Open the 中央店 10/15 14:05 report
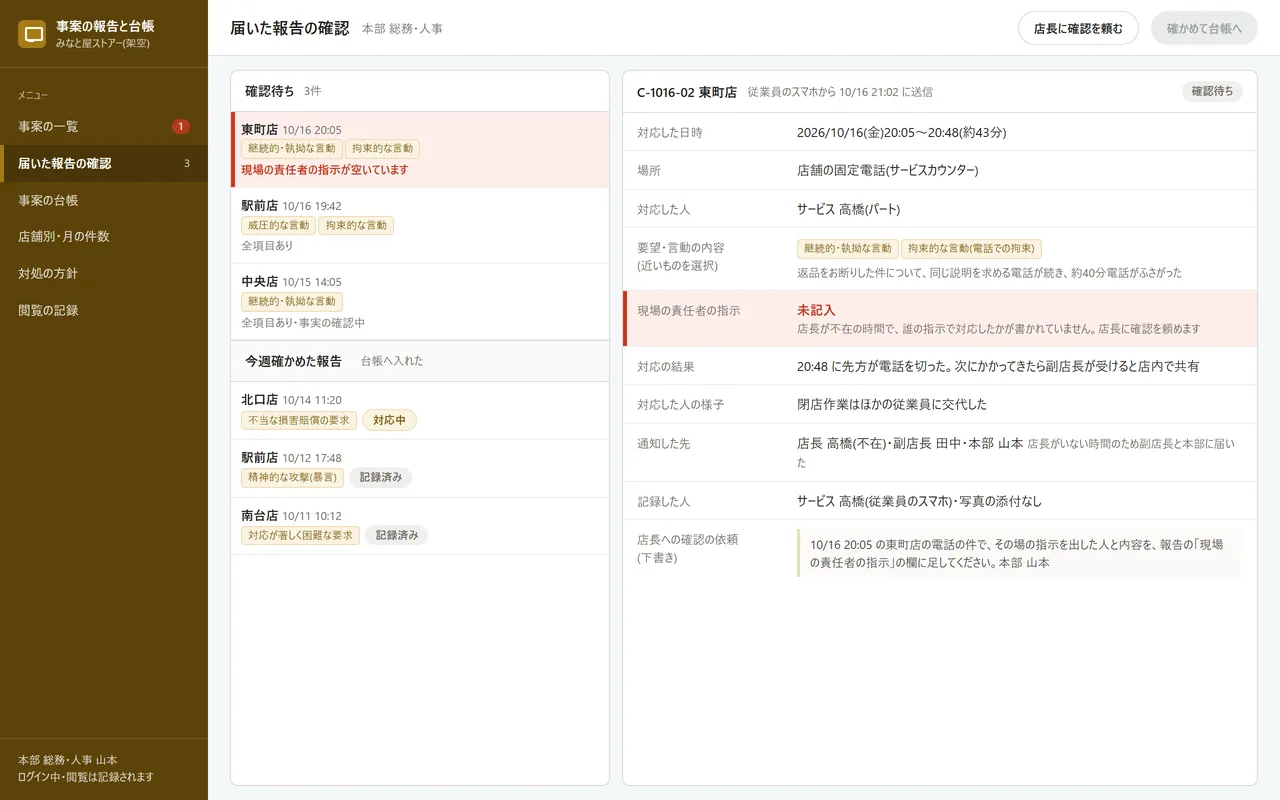Screen dimensions: 1280x800 pos(420,302)
